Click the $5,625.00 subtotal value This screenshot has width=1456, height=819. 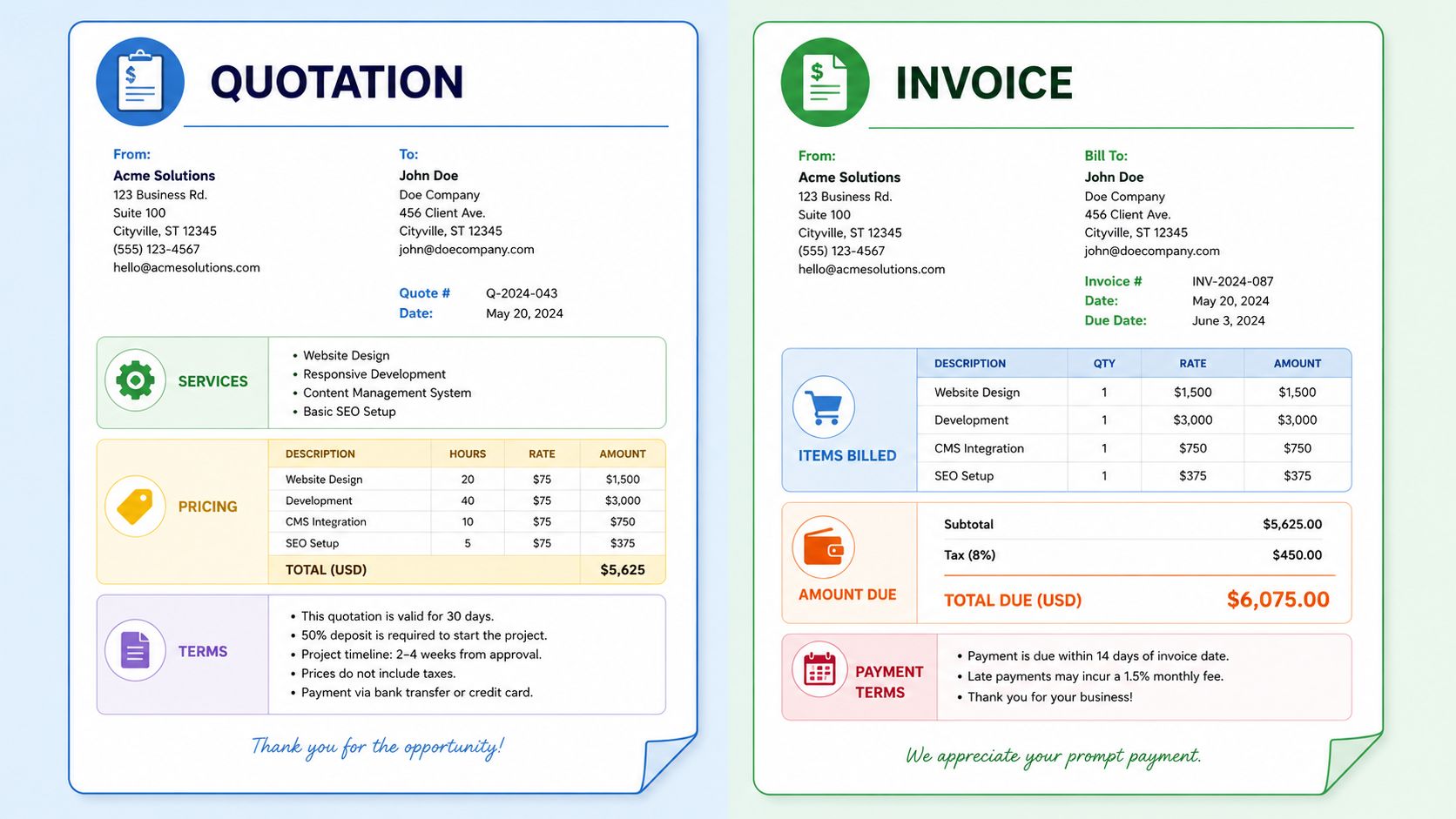pos(1292,524)
